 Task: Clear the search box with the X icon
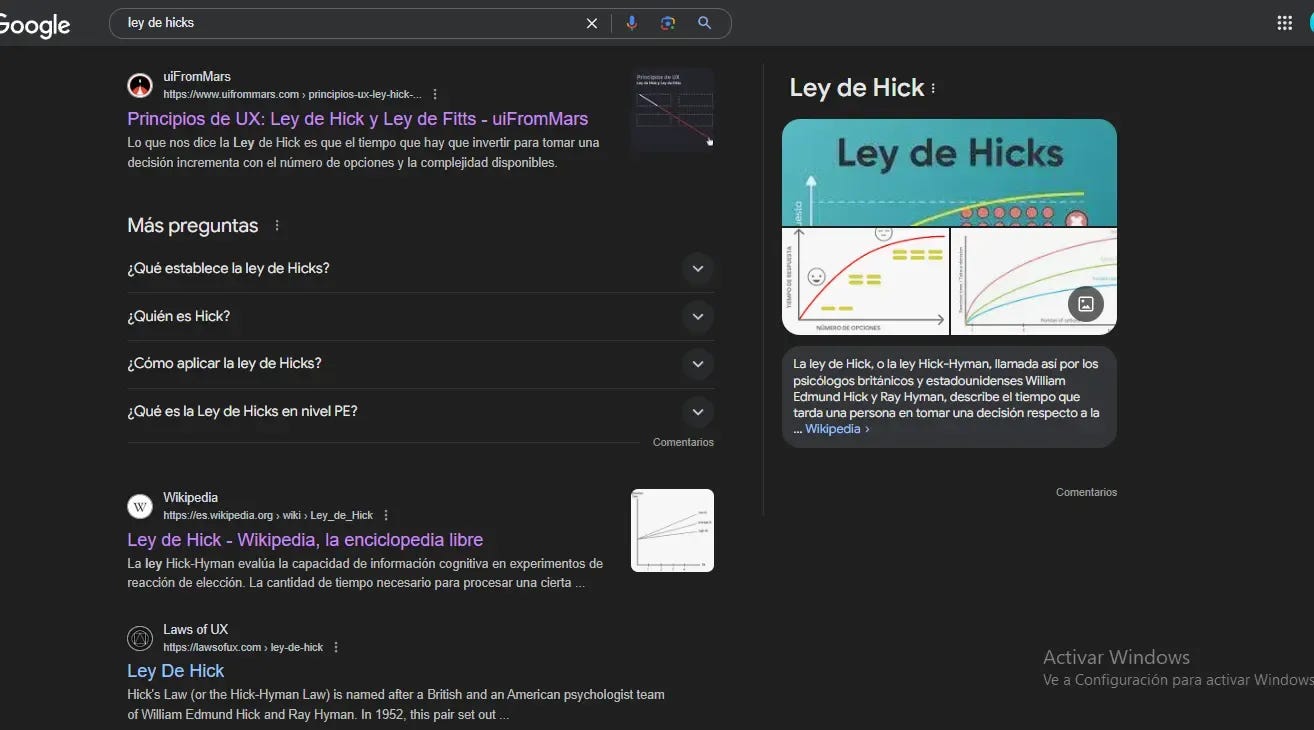click(592, 23)
